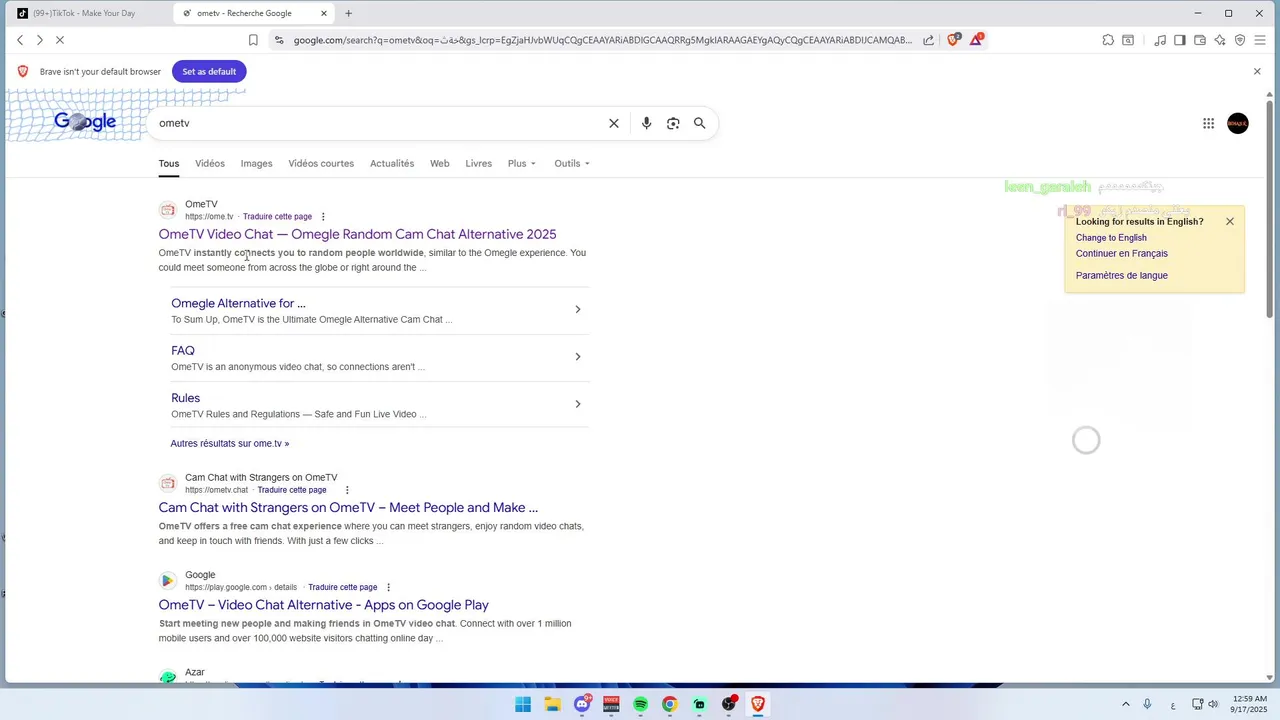Submit the search with the magnifier icon
Viewport: 1280px width, 720px height.
[700, 123]
